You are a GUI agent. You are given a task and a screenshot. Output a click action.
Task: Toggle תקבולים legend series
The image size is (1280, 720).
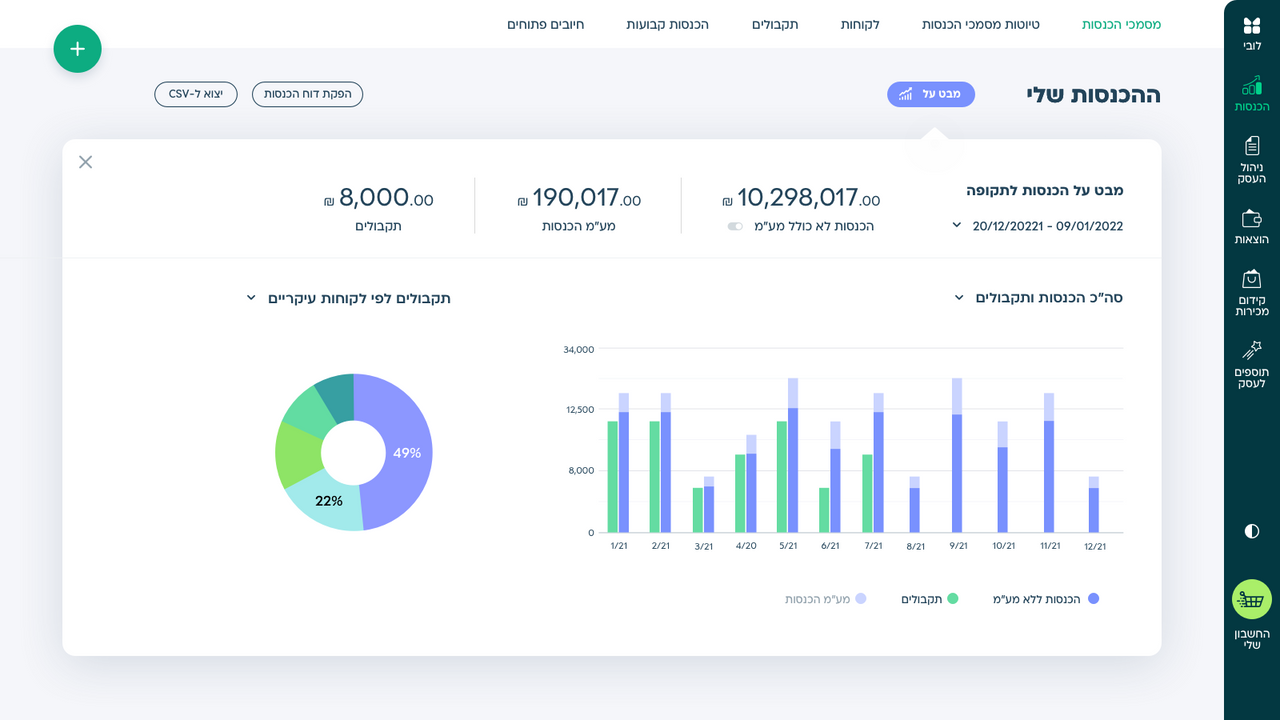[930, 598]
